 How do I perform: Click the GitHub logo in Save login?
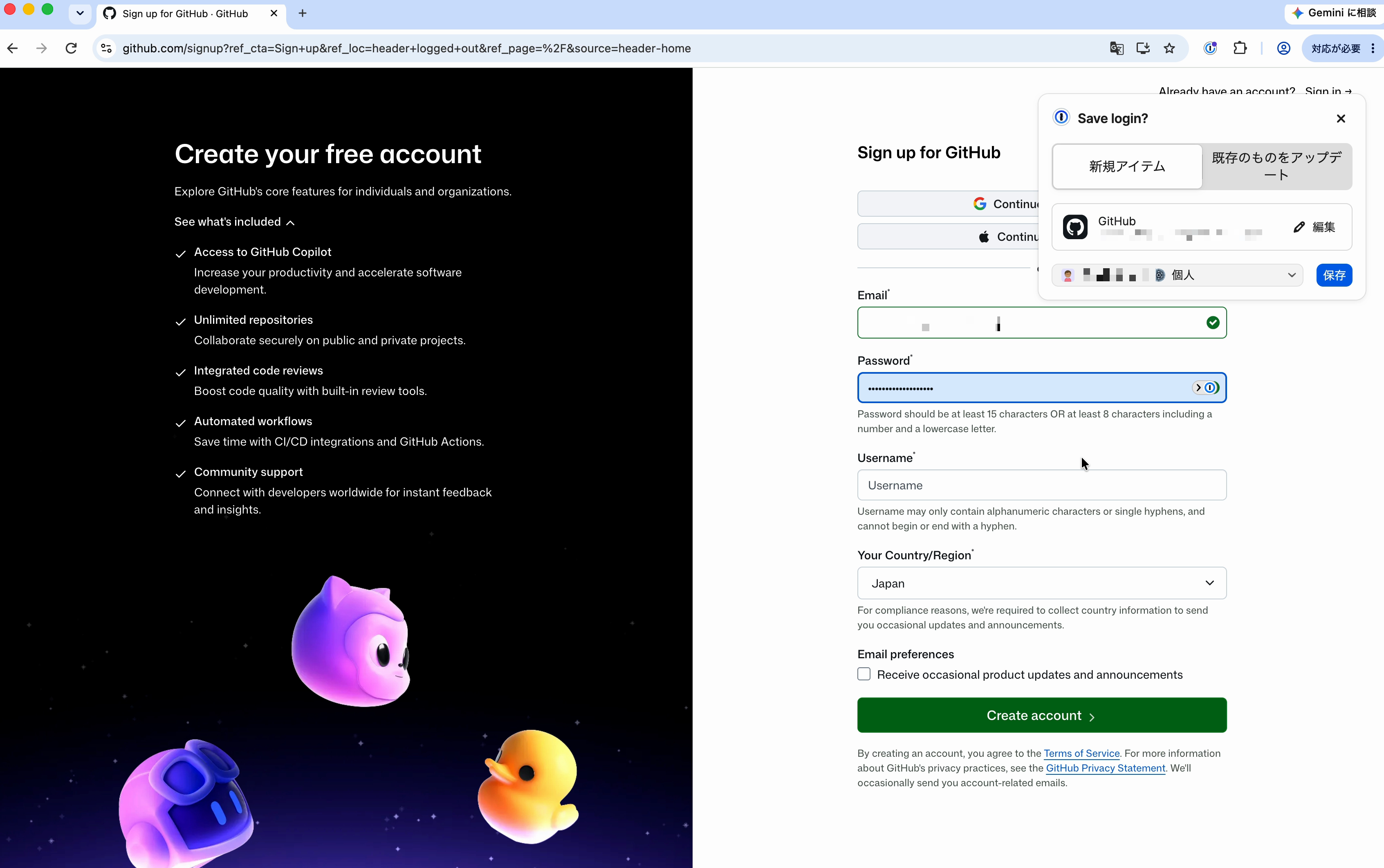1074,227
